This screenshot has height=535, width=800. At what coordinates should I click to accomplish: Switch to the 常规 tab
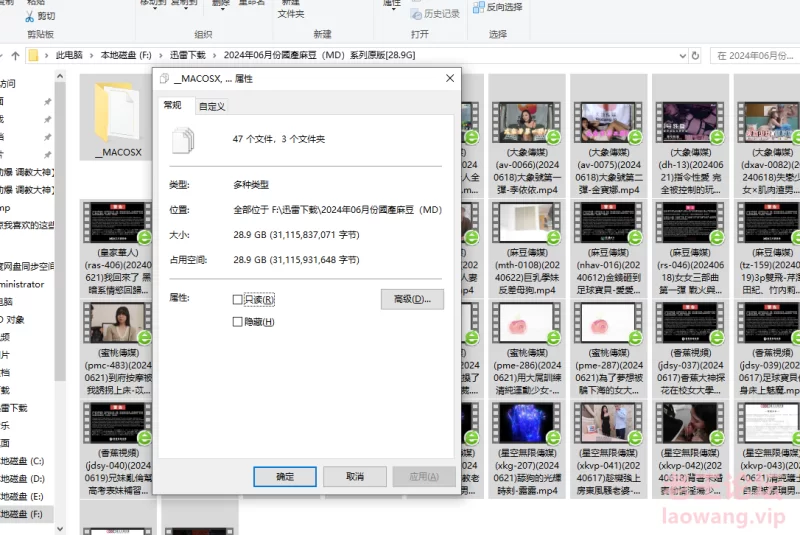point(172,105)
